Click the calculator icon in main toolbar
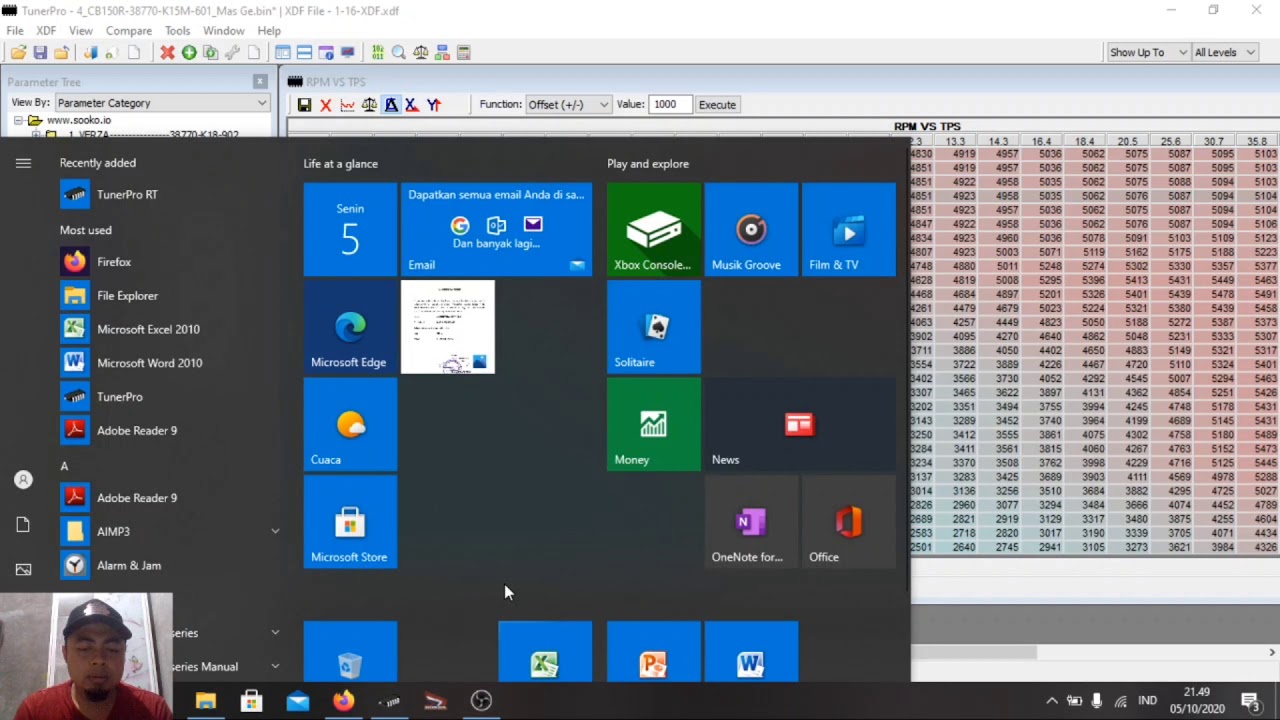The height and width of the screenshot is (720, 1280). pyautogui.click(x=464, y=53)
